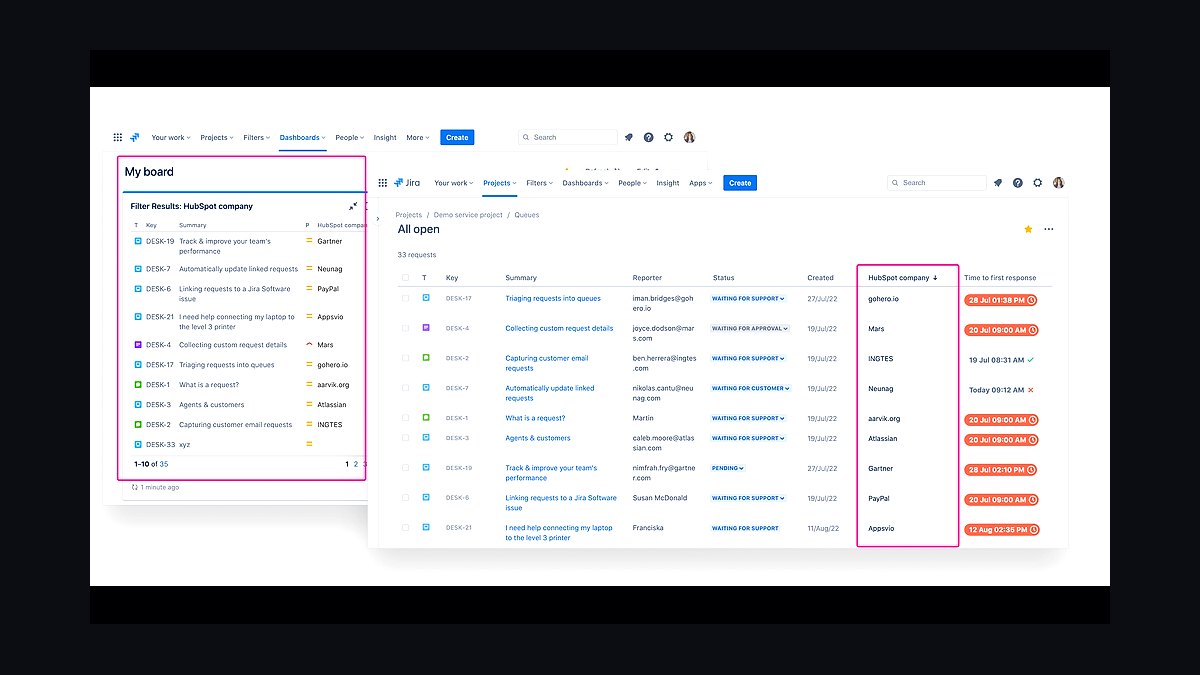The height and width of the screenshot is (675, 1200).
Task: Click request type icon for DESK-4 queue row
Action: [426, 328]
